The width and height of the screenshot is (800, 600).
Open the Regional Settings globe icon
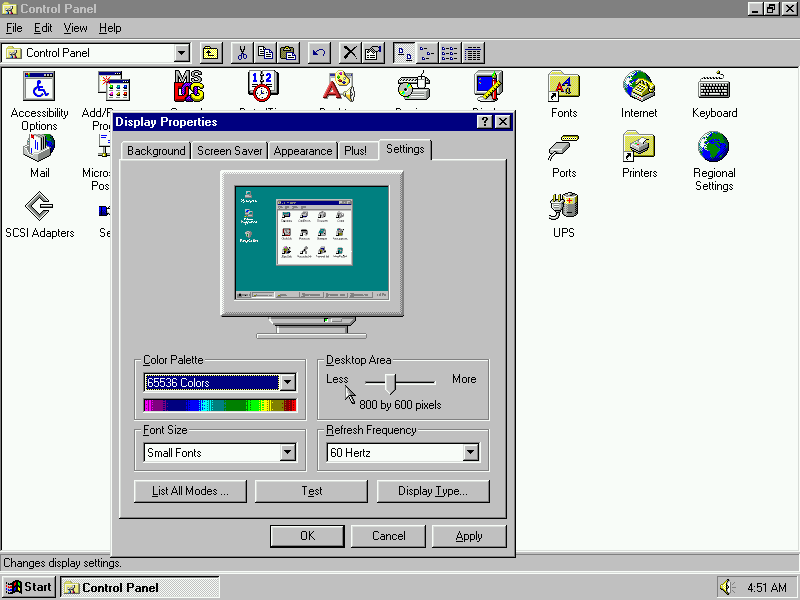714,148
